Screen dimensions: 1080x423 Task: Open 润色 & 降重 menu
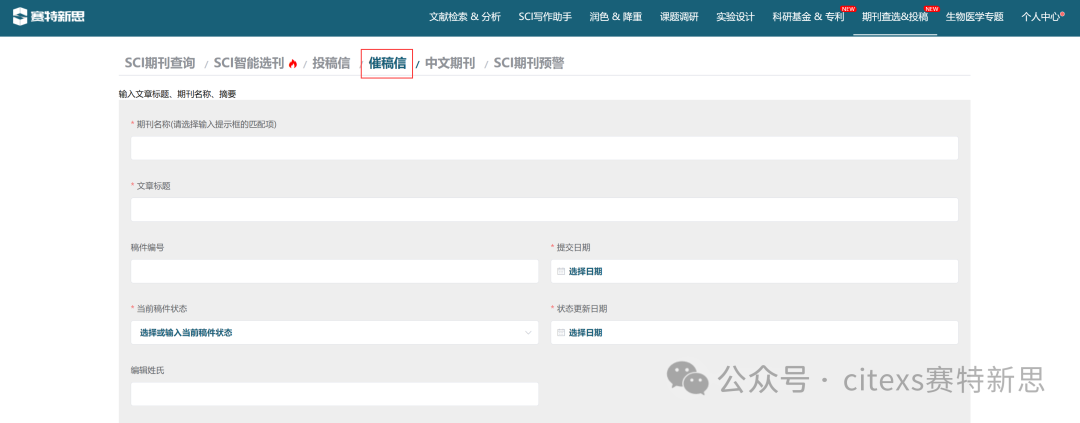pyautogui.click(x=616, y=17)
